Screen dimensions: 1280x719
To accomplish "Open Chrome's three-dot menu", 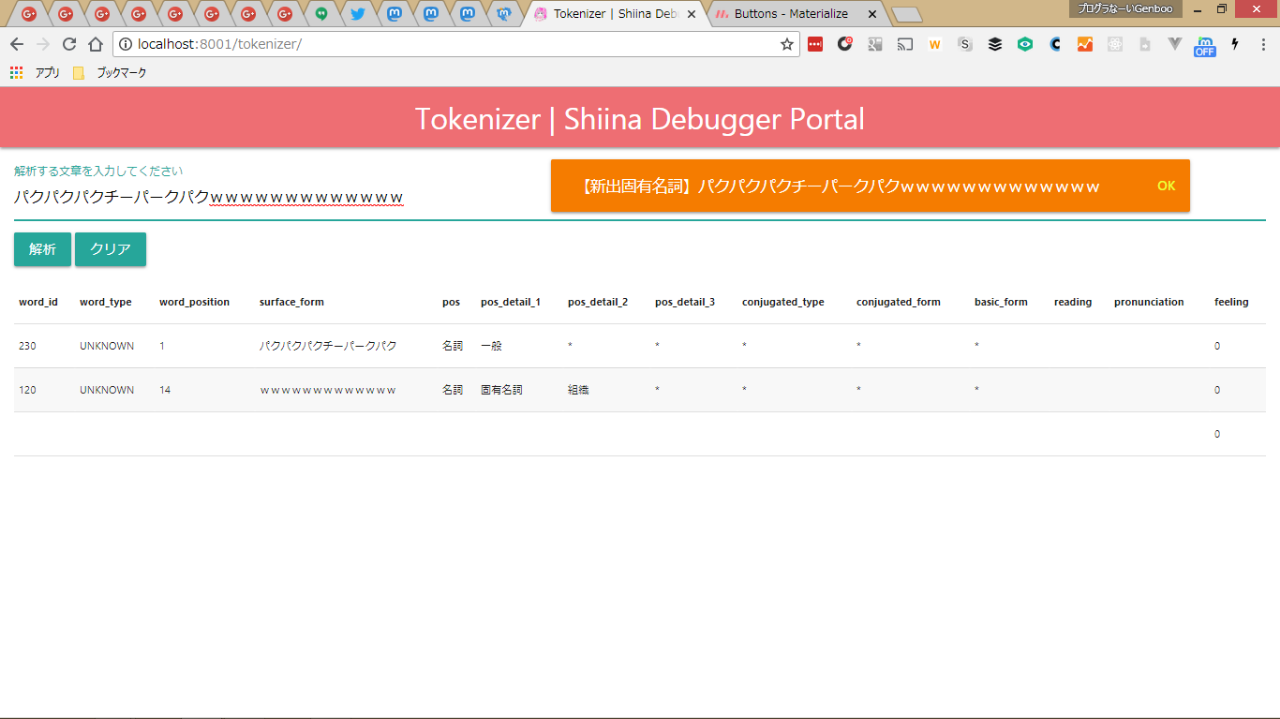I will pos(1263,44).
